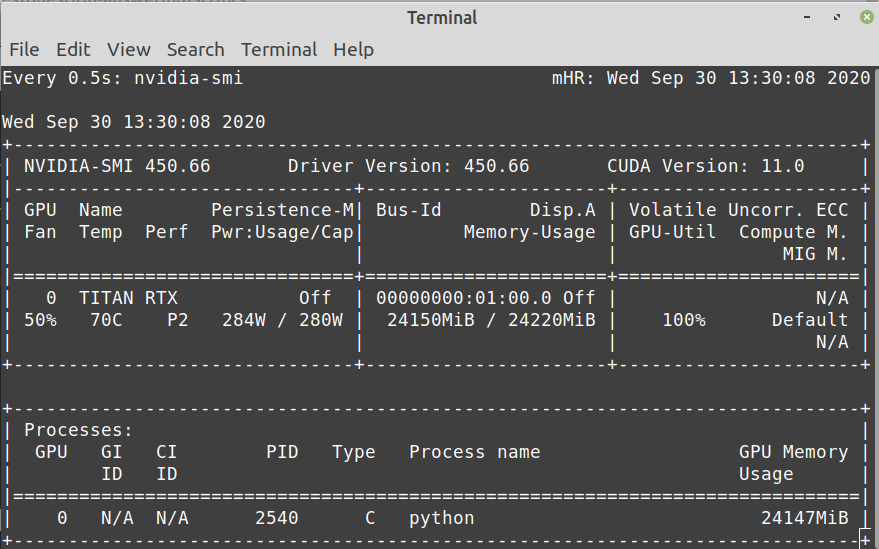Open the File menu
Viewport: 879px width, 549px height.
pos(24,50)
